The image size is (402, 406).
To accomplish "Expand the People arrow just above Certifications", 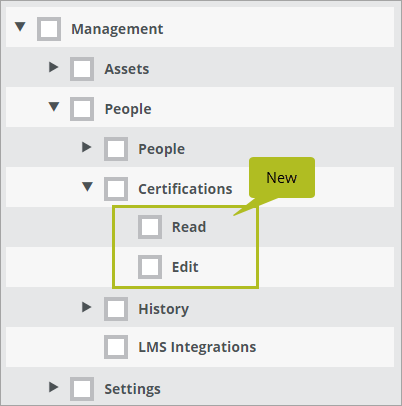I will [x=87, y=147].
